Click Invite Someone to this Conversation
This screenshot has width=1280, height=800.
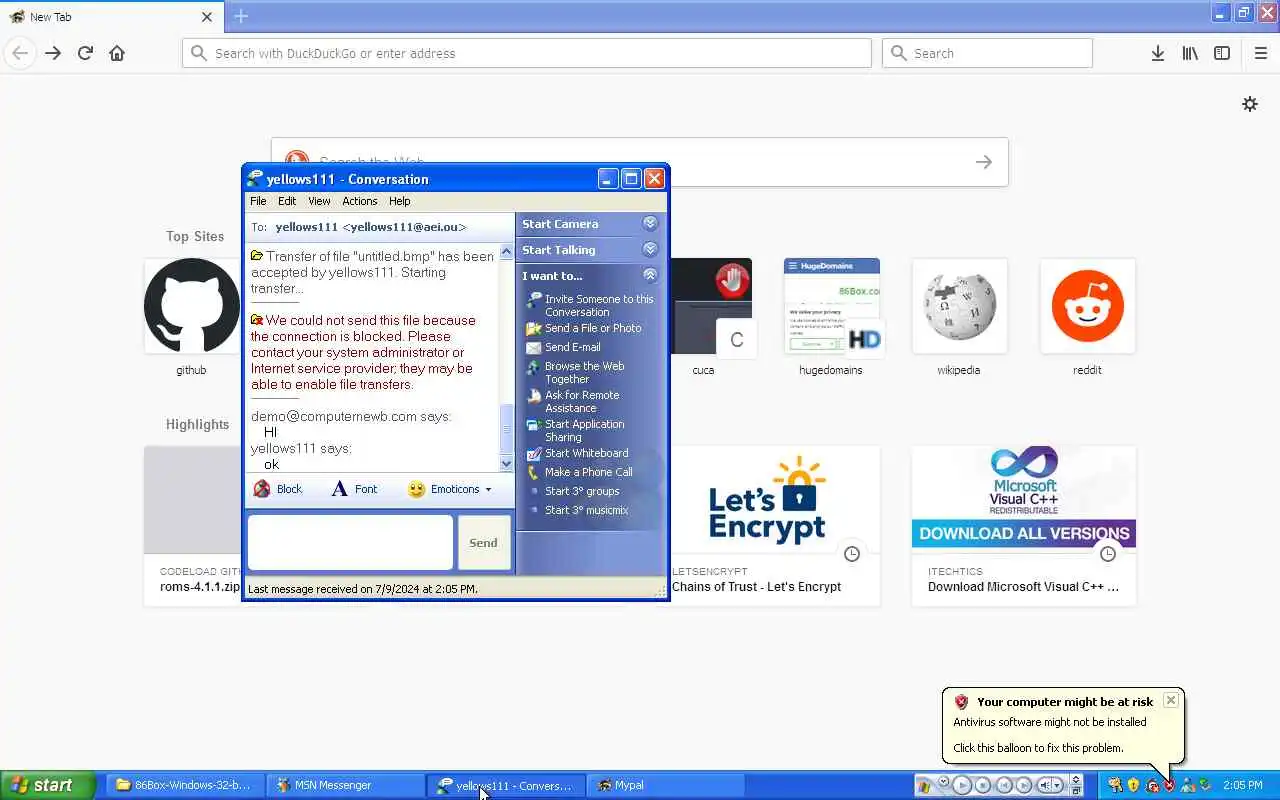tap(590, 305)
